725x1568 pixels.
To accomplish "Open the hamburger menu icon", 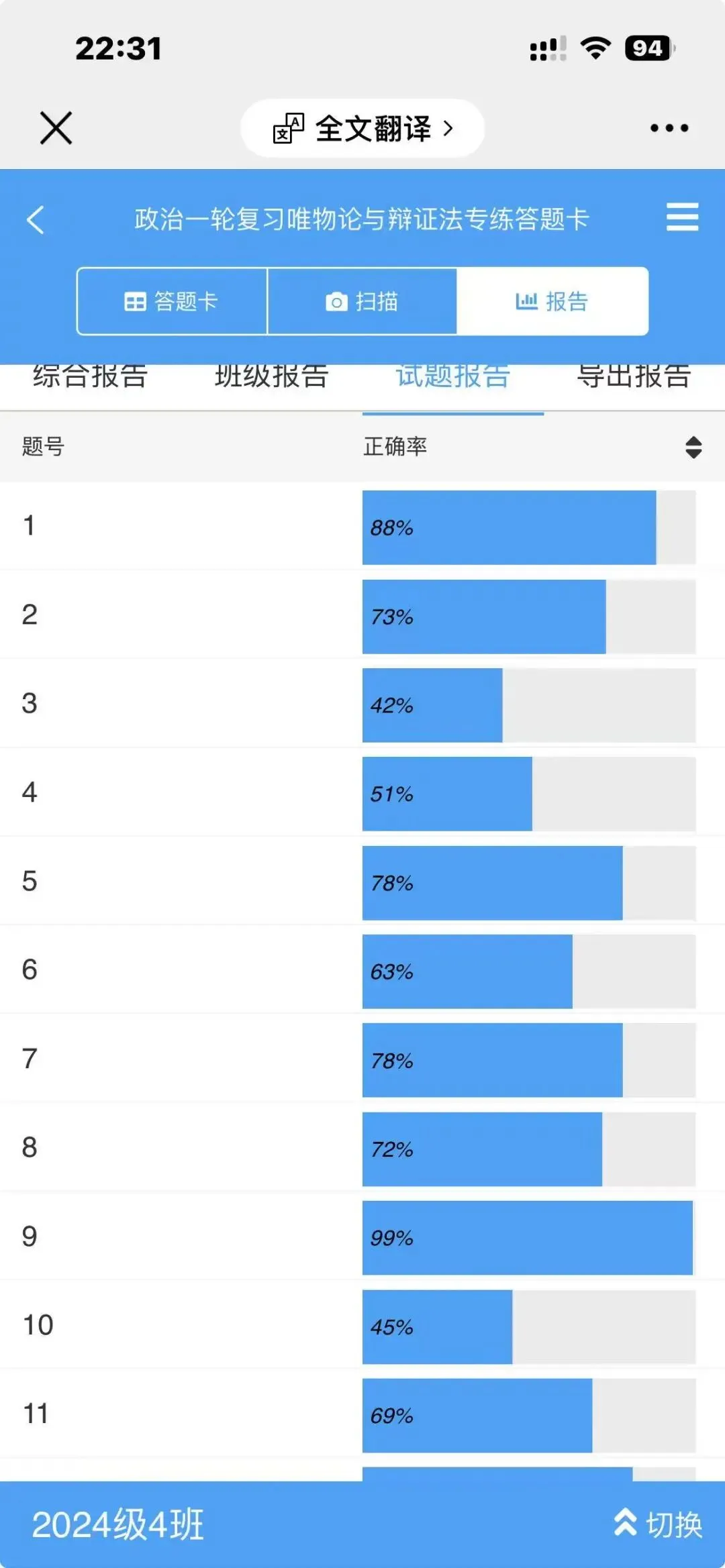I will (x=682, y=217).
